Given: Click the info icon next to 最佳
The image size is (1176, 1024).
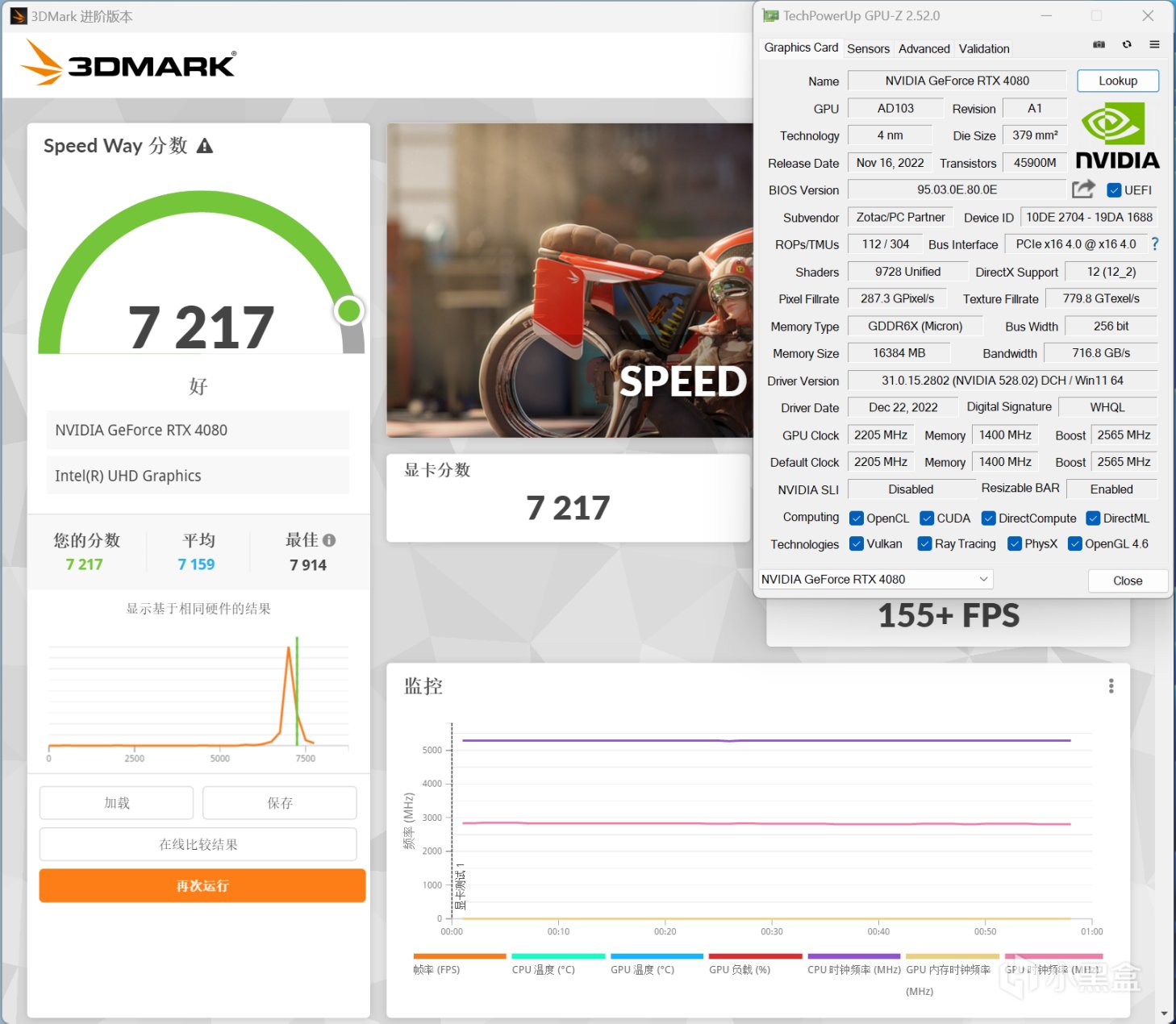Looking at the screenshot, I should tap(329, 540).
